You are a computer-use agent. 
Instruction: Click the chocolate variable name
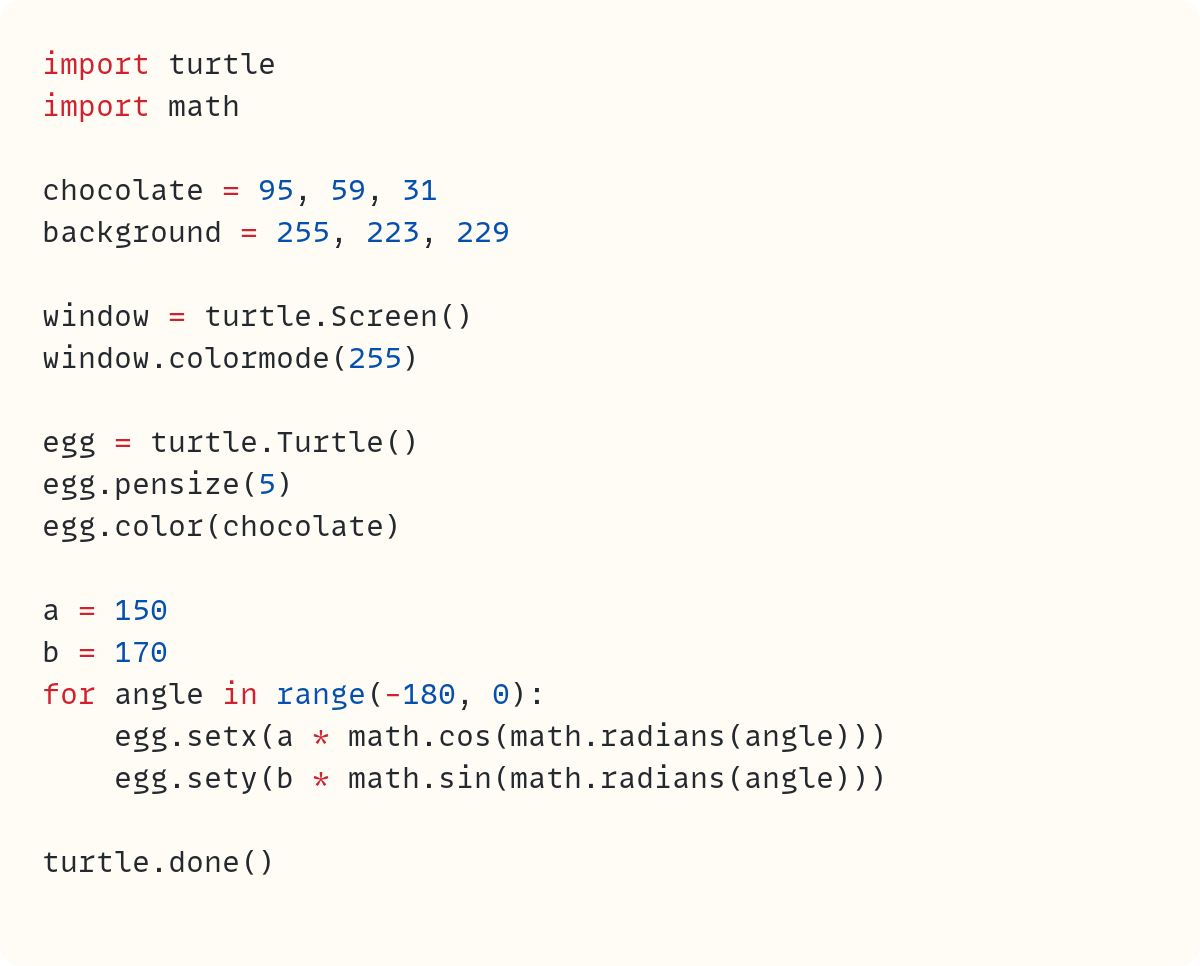click(x=124, y=190)
